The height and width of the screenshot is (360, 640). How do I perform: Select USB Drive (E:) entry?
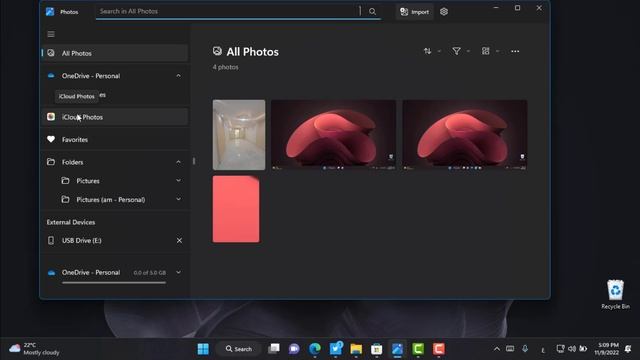[x=115, y=240]
